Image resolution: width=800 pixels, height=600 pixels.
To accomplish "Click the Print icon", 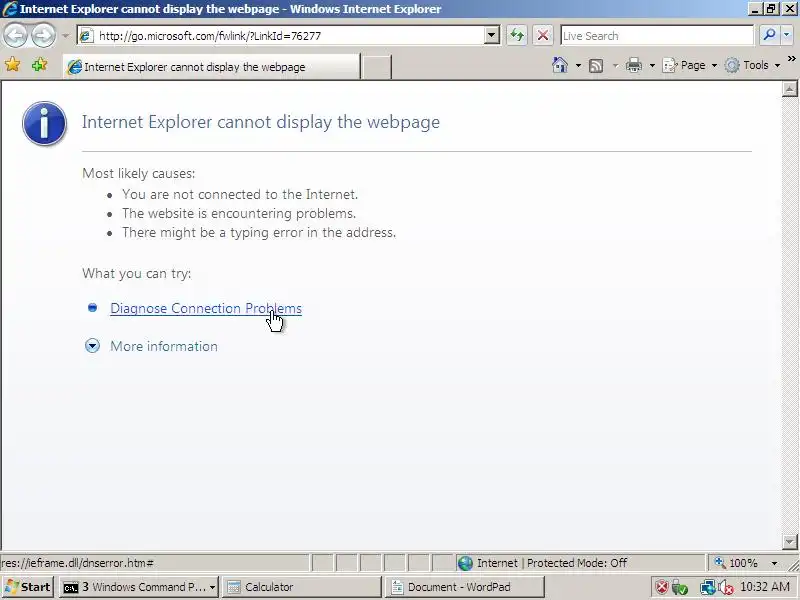I will (x=634, y=65).
